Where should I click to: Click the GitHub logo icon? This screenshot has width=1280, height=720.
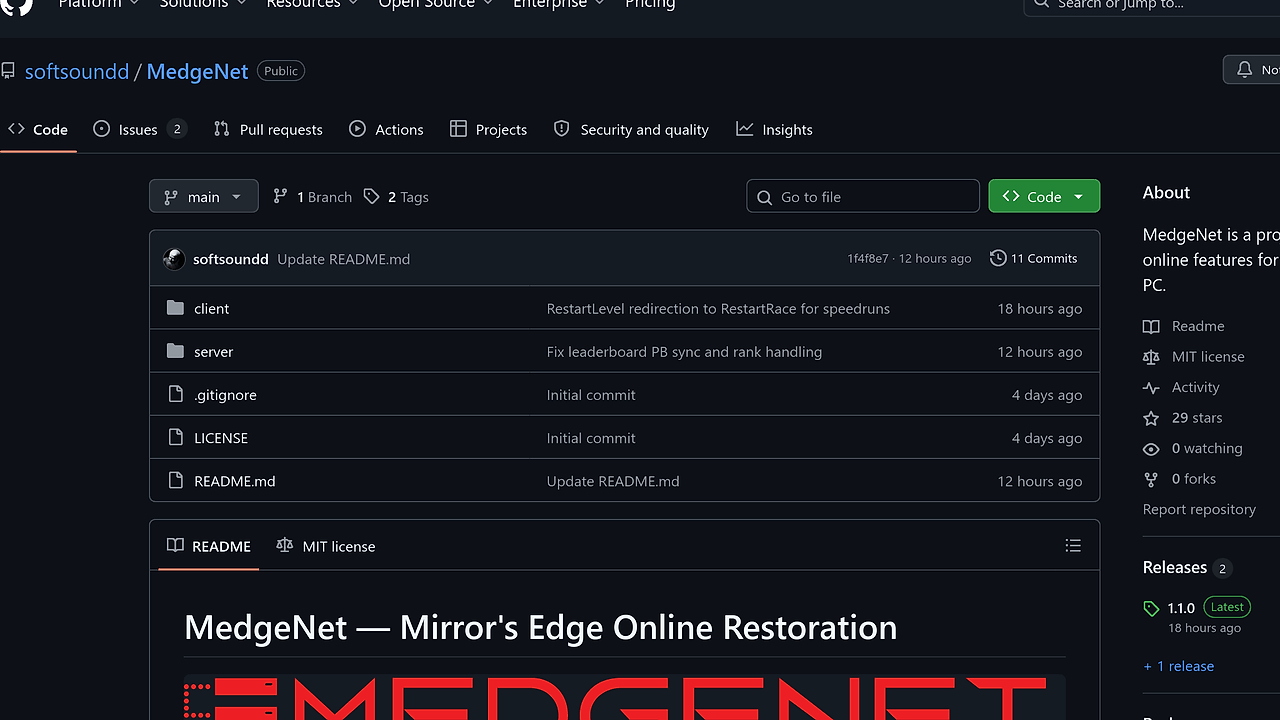pos(17,4)
